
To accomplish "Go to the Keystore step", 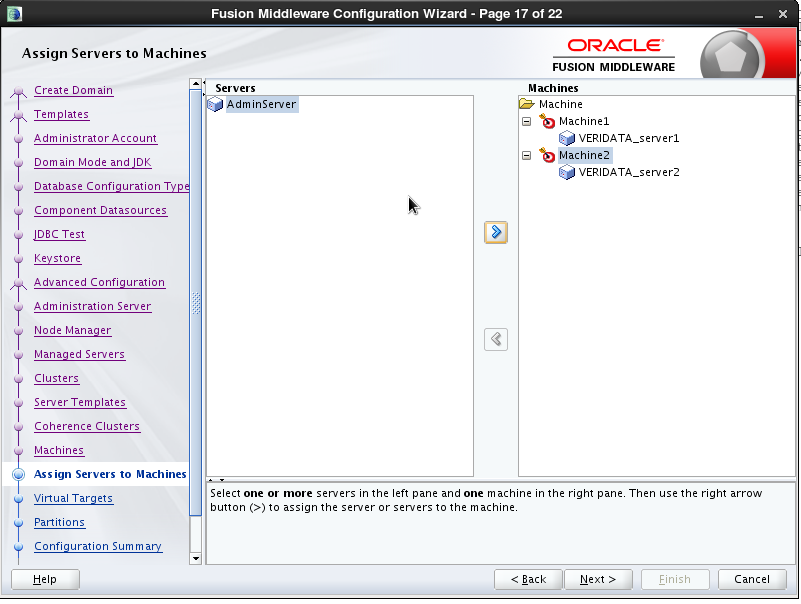I will pos(57,259).
